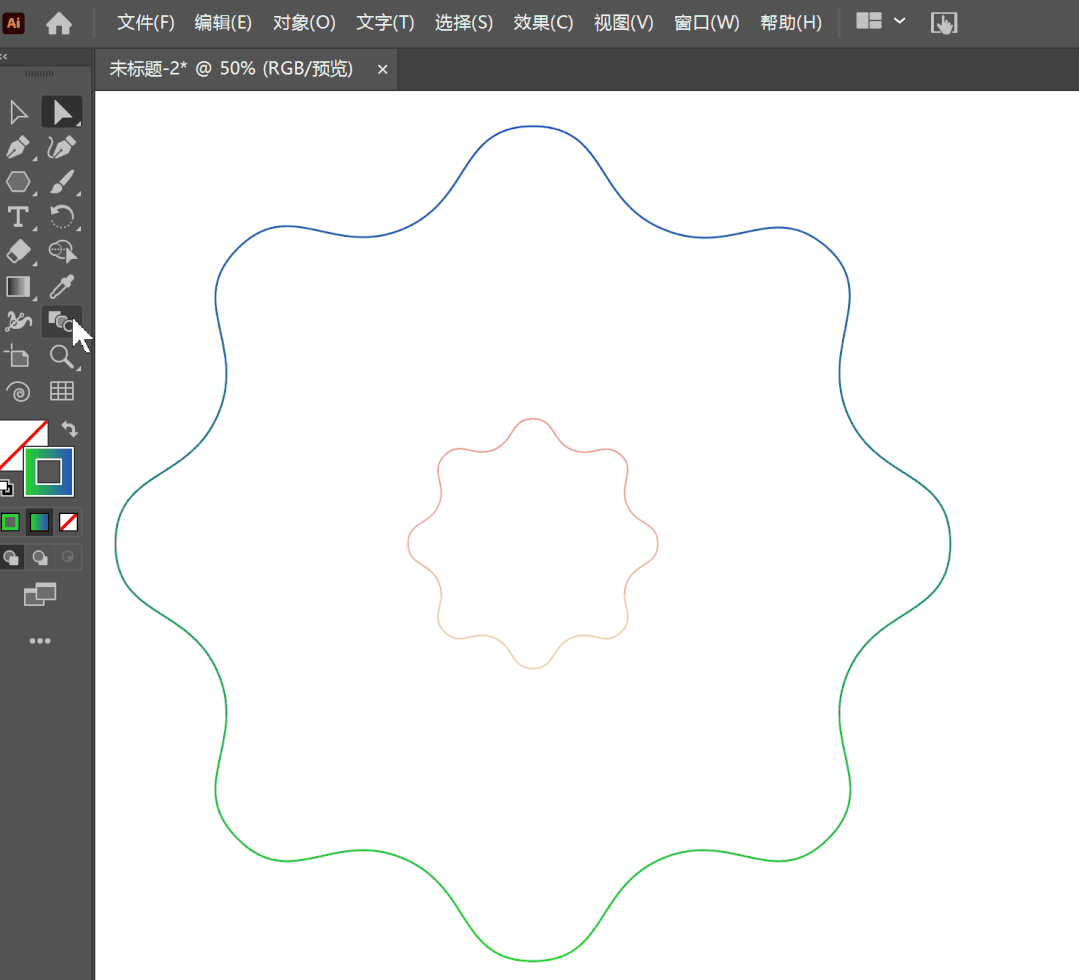Enable Draw Inside mode
The height and width of the screenshot is (980, 1079).
coord(67,557)
